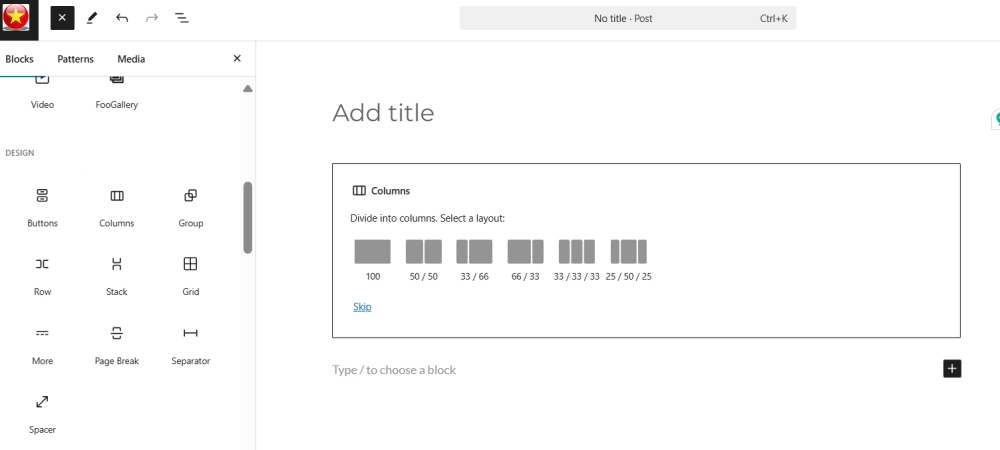Insert a Page Break block
The image size is (1000, 450).
pyautogui.click(x=117, y=344)
